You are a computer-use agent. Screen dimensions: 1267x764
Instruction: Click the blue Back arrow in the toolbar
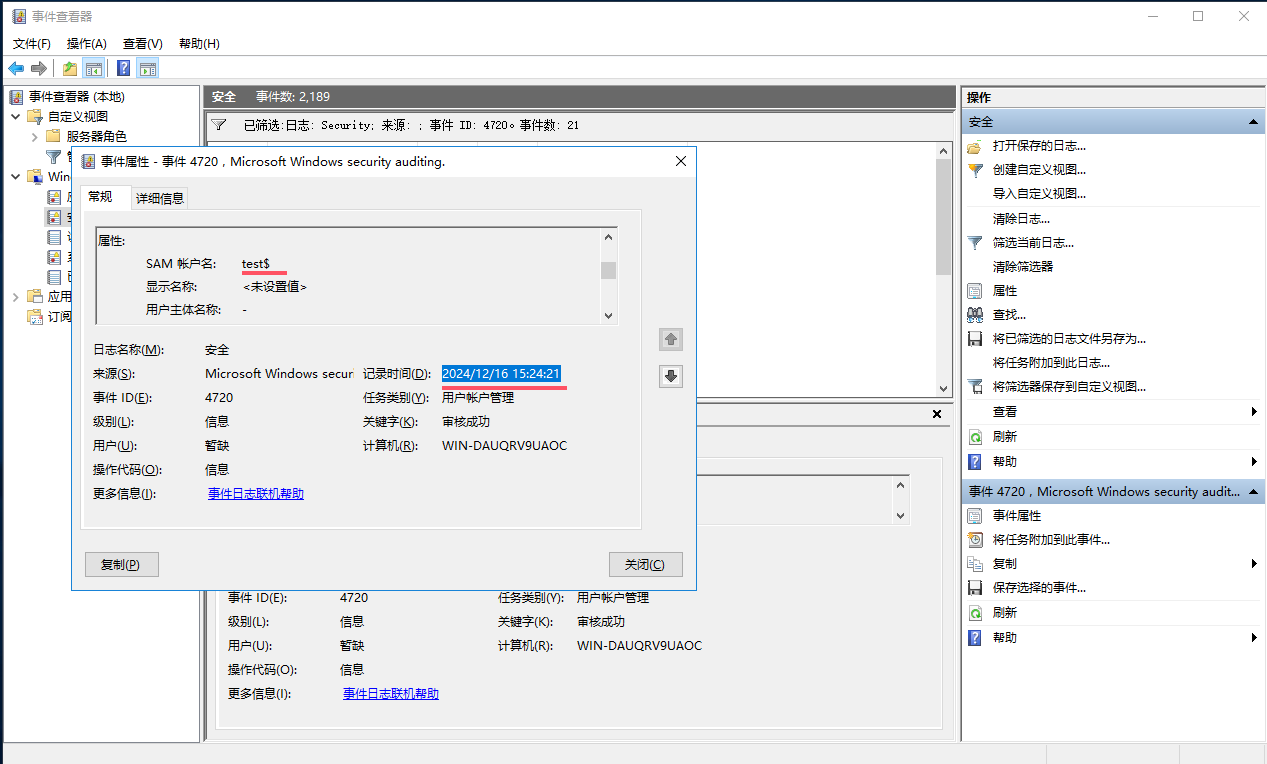click(16, 68)
